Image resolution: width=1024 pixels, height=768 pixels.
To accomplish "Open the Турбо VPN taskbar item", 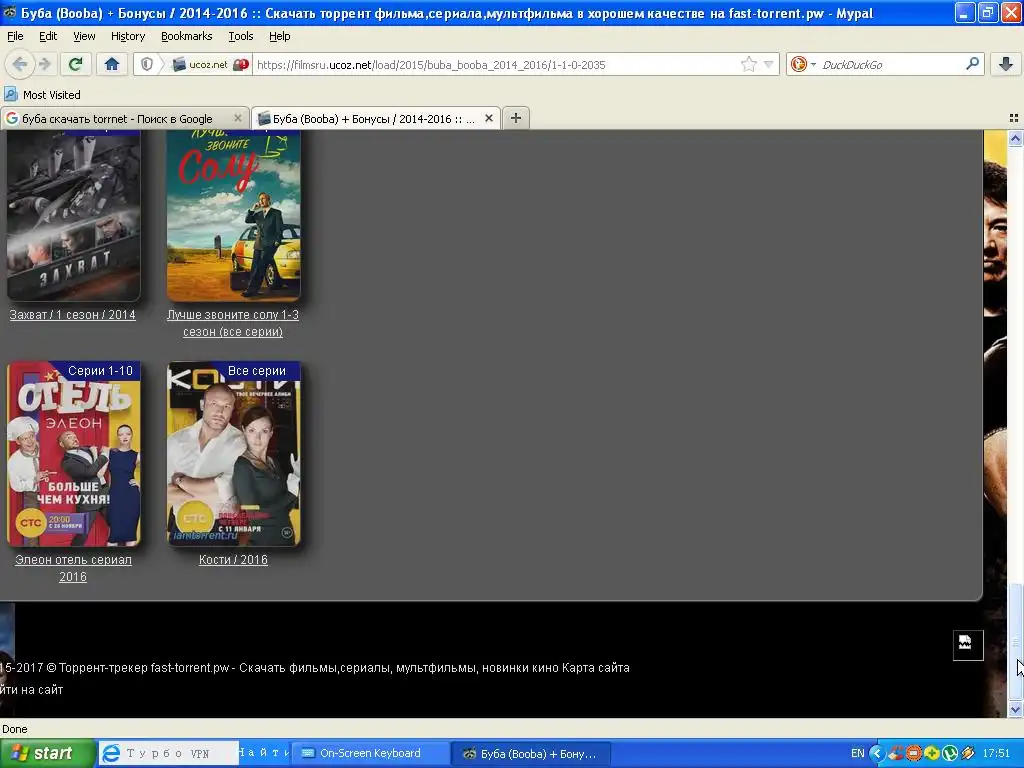I will point(168,754).
